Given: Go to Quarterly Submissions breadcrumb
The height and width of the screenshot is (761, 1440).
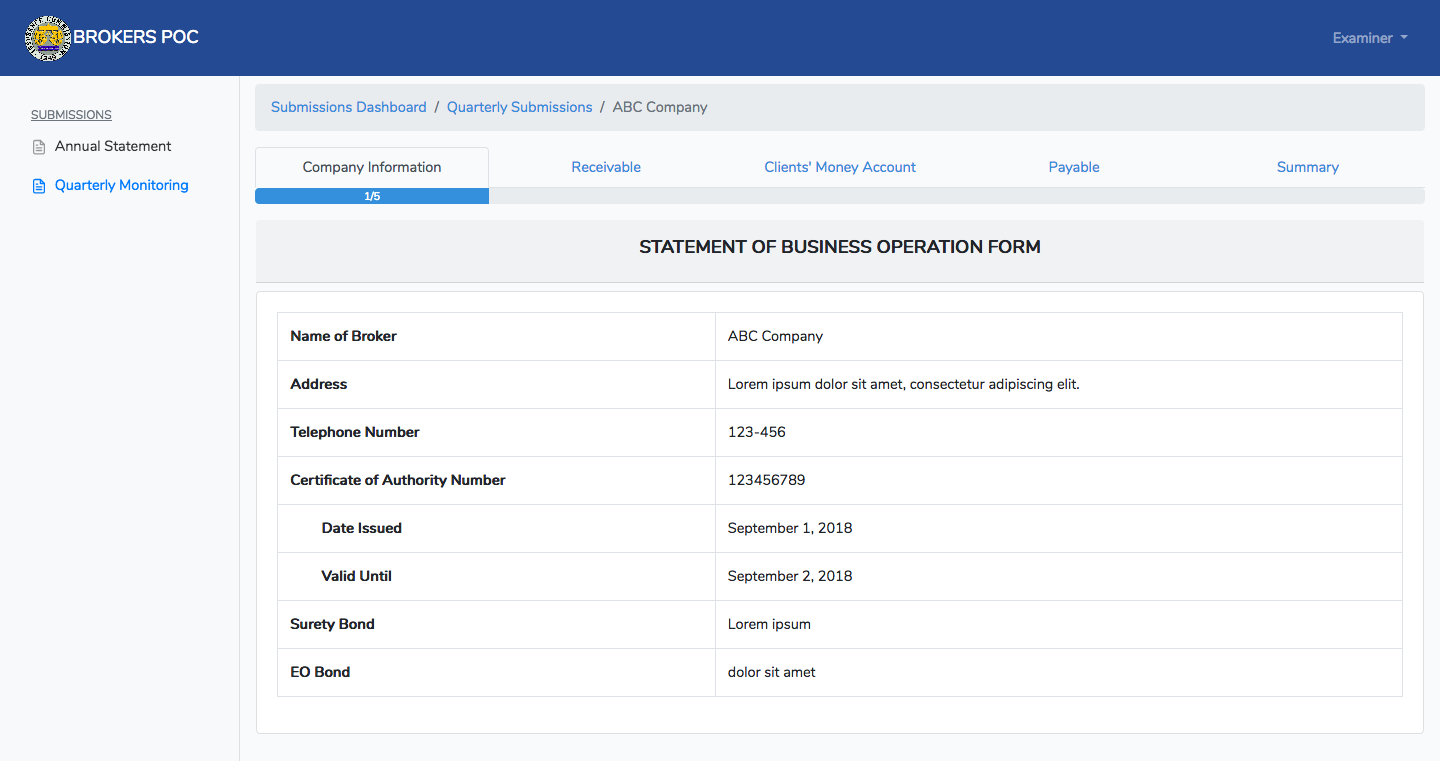Looking at the screenshot, I should coord(520,107).
